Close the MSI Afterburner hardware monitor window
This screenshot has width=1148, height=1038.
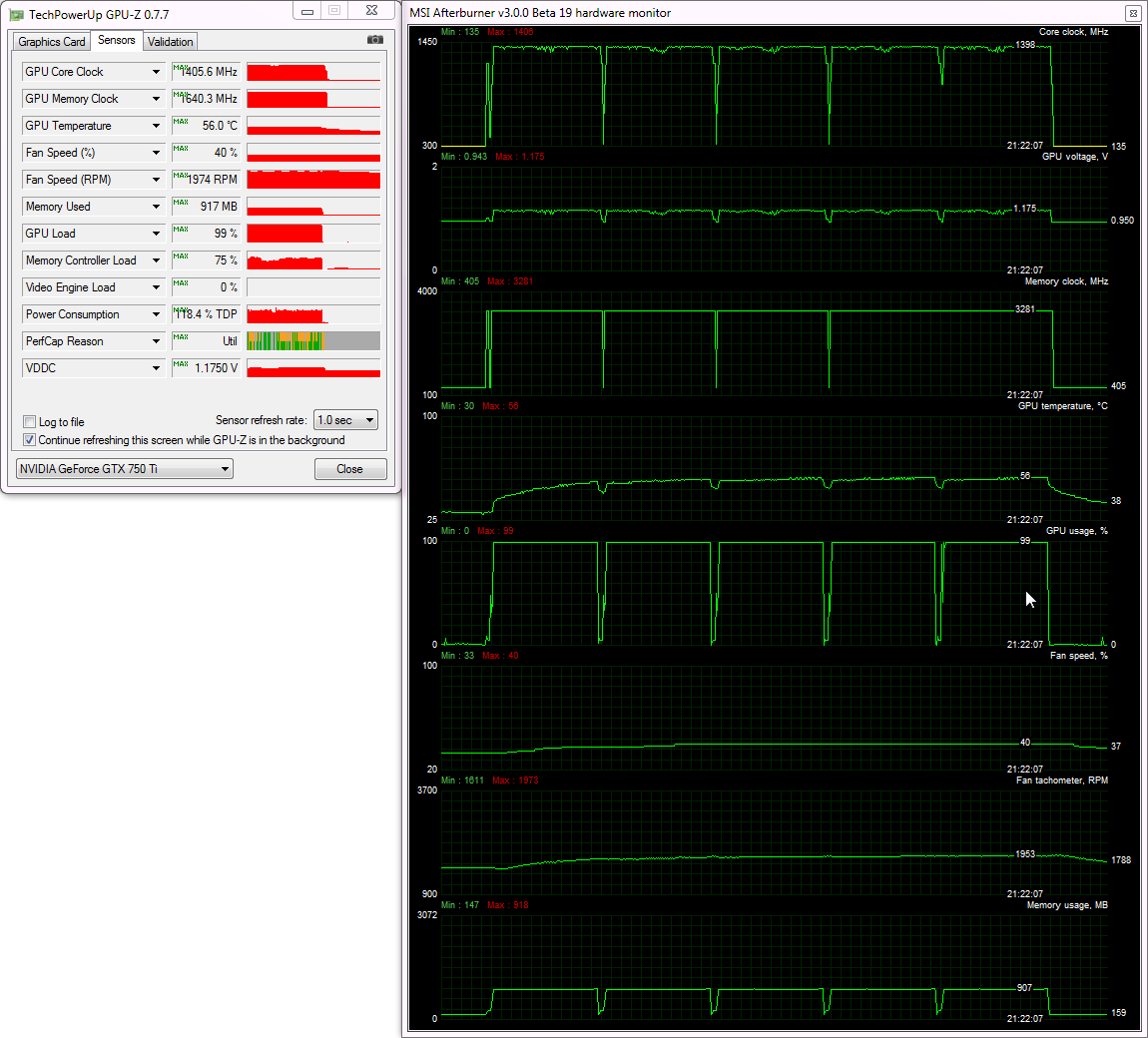coord(1133,13)
